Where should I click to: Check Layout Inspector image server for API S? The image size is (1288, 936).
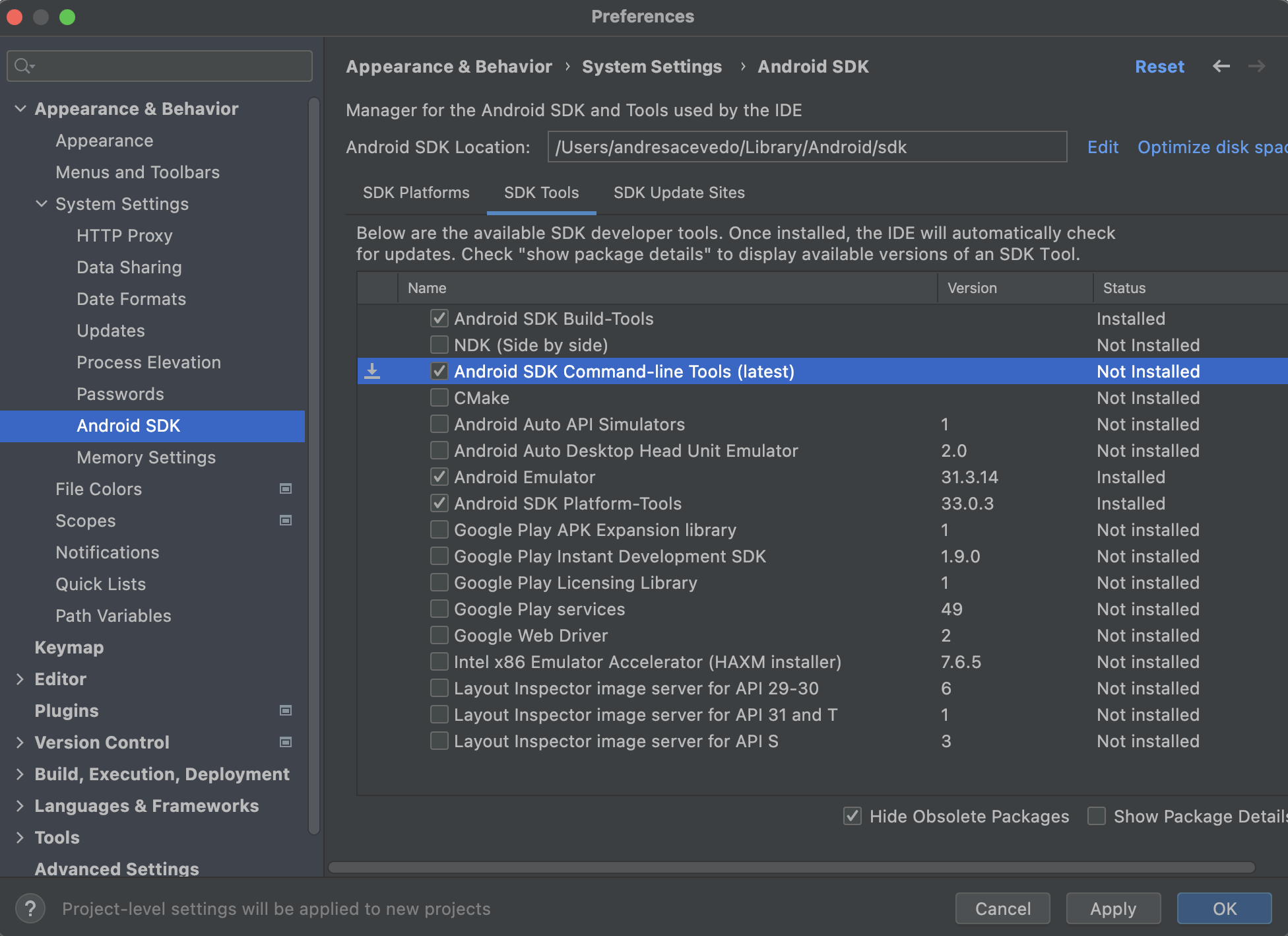click(x=439, y=741)
